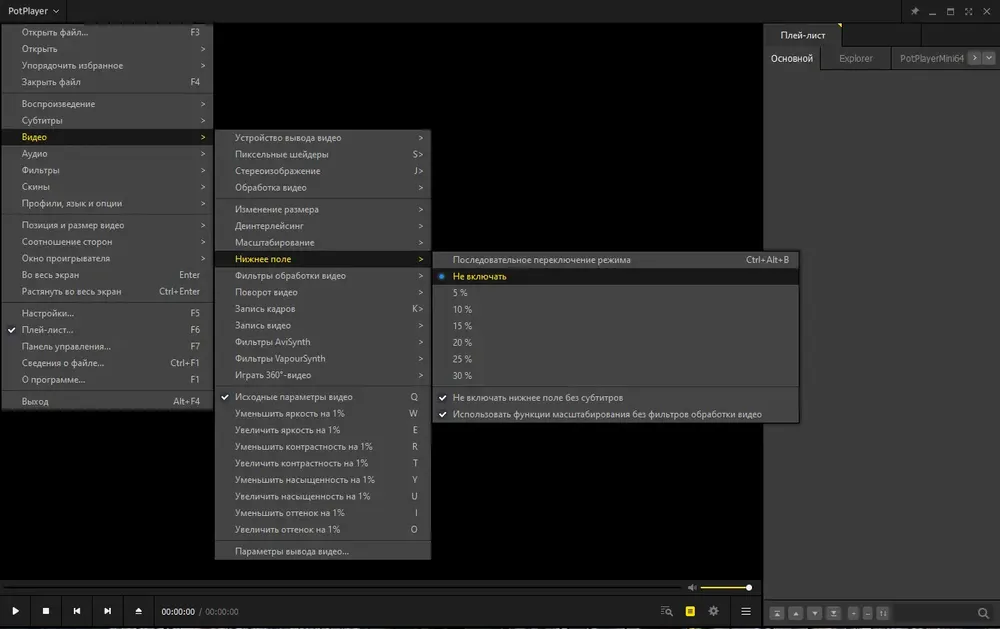Open file using the eject icon
This screenshot has height=629, width=1000.
138,611
